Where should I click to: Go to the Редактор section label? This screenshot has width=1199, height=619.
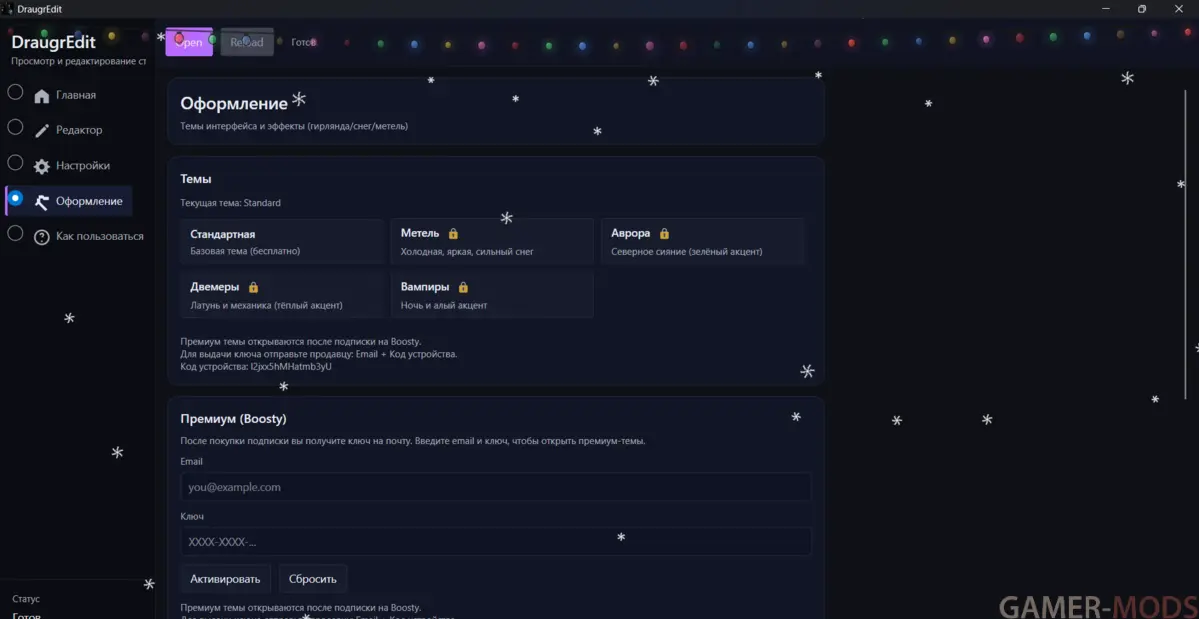(x=79, y=130)
